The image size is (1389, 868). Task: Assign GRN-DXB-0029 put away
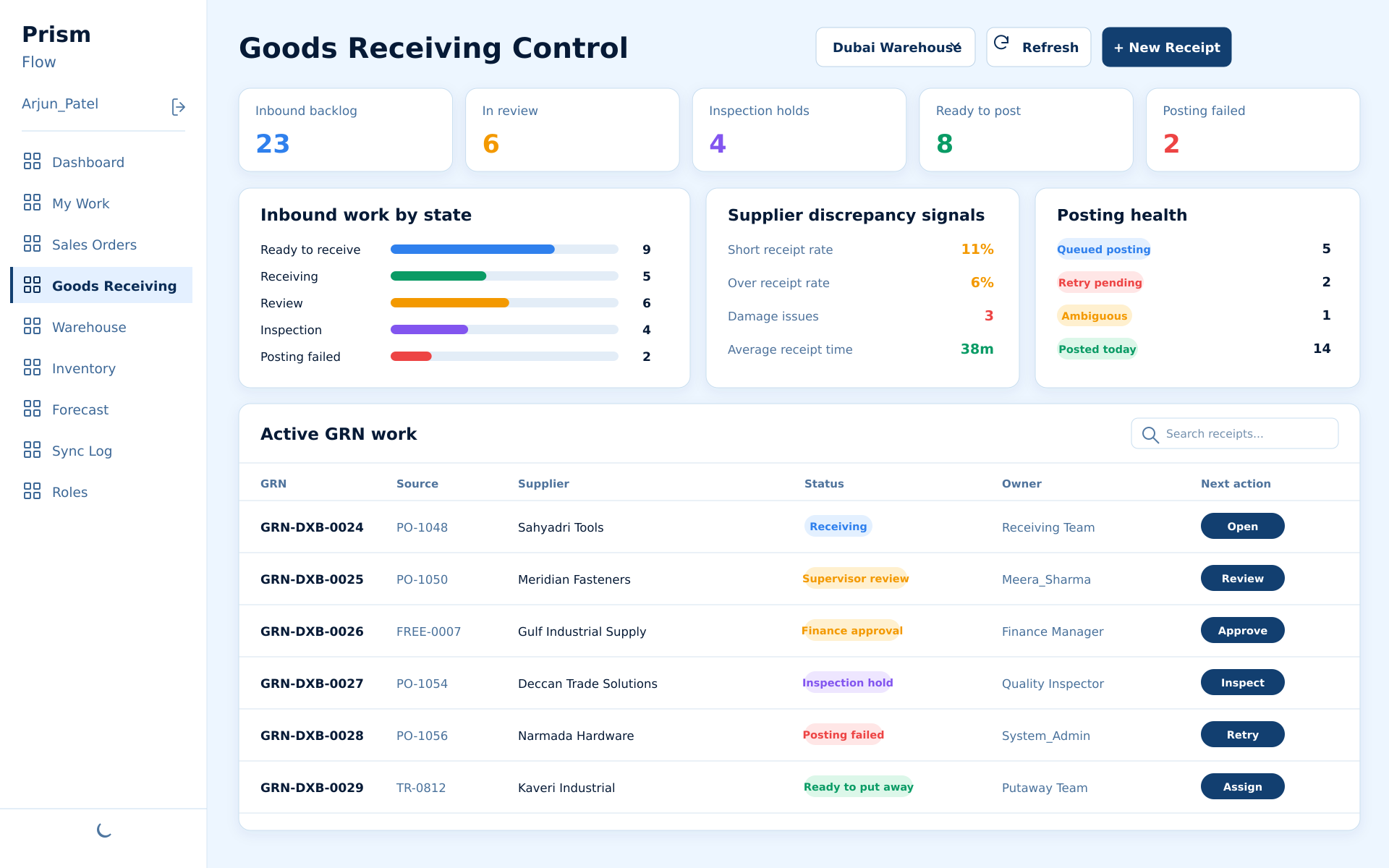[x=1242, y=786]
